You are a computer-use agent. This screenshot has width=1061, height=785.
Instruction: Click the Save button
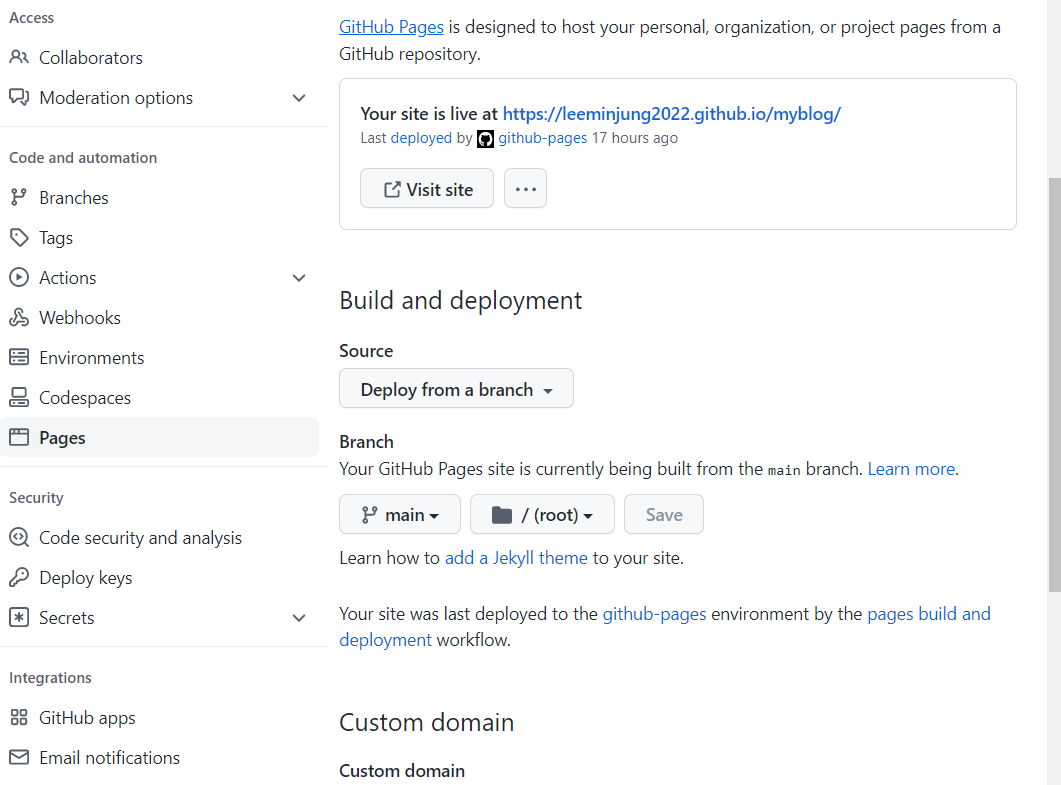pyautogui.click(x=664, y=514)
